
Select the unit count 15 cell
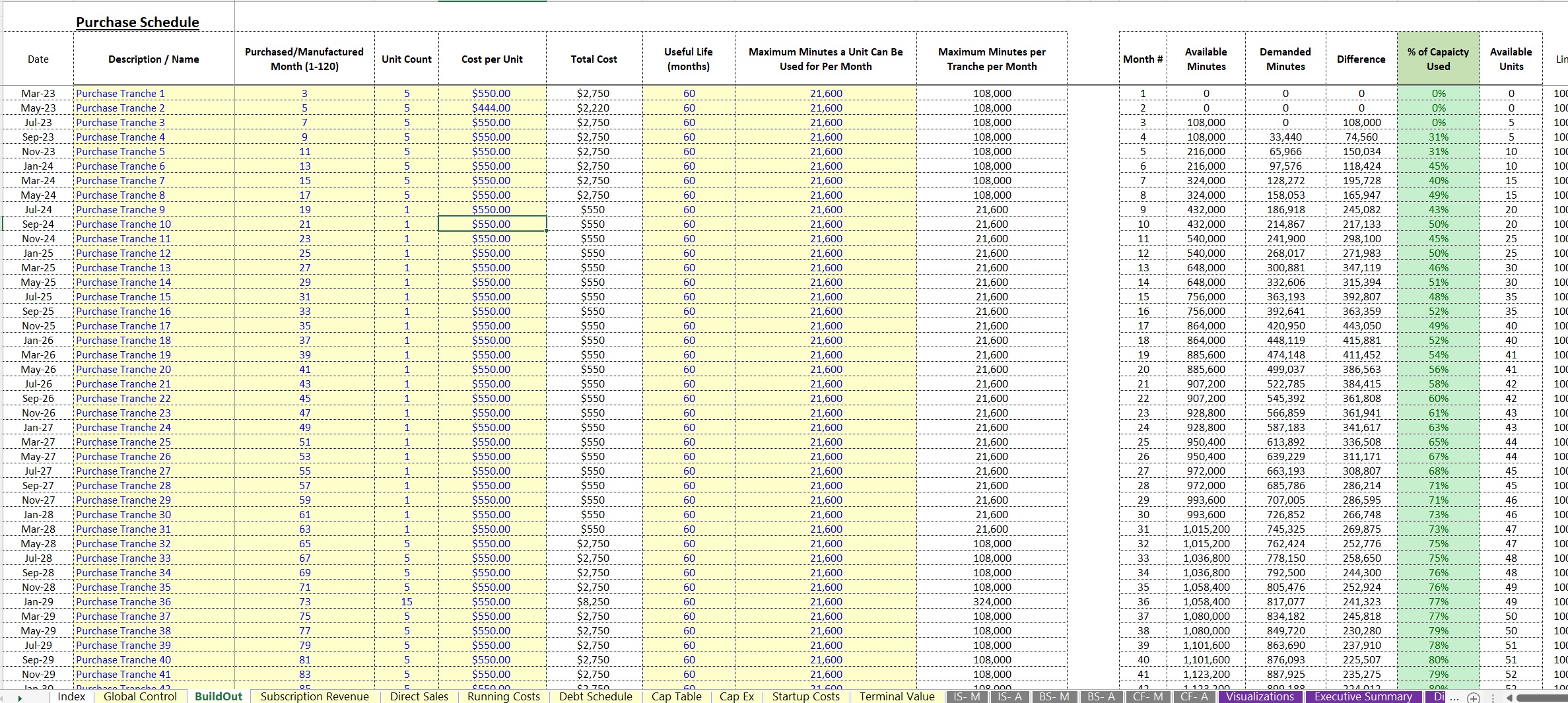407,602
